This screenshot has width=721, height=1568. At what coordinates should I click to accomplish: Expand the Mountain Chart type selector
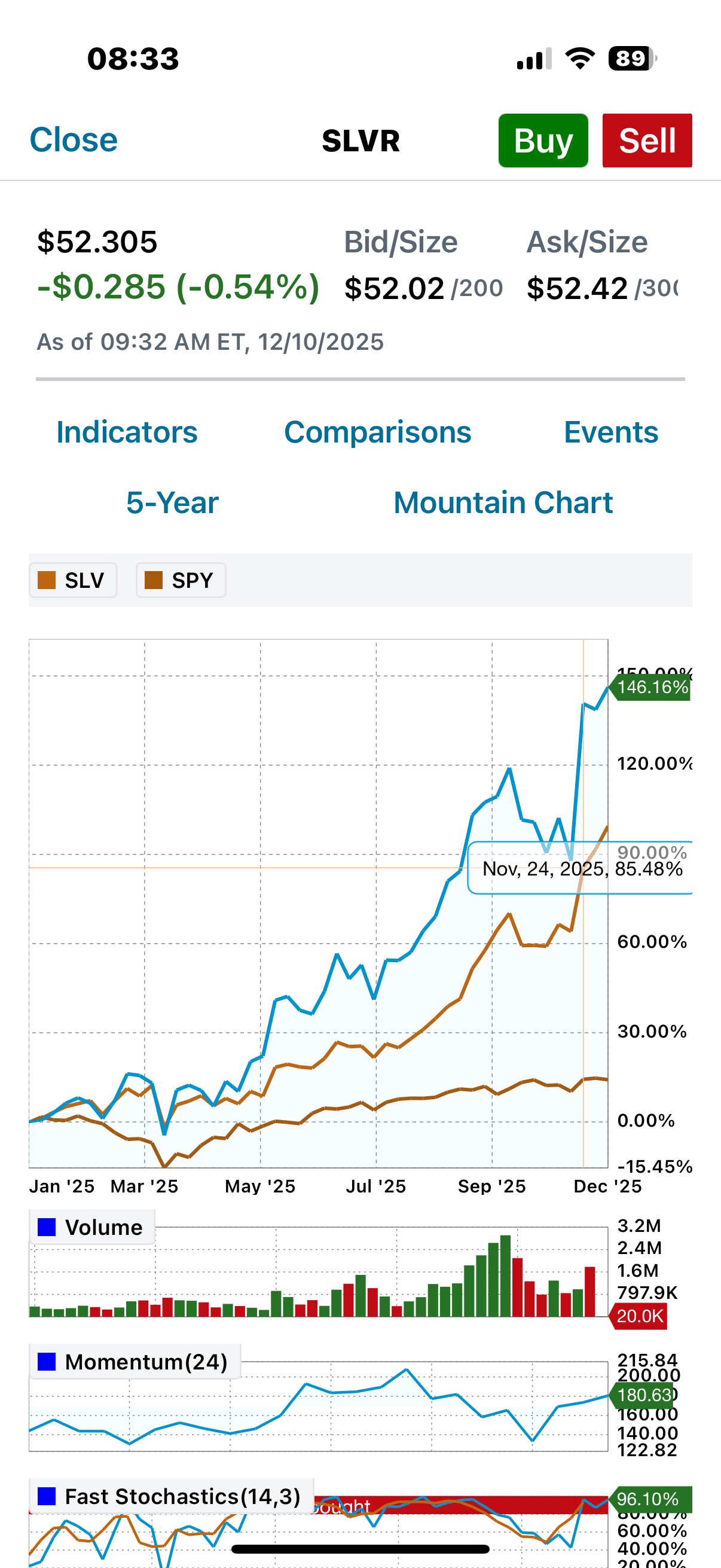[x=503, y=503]
